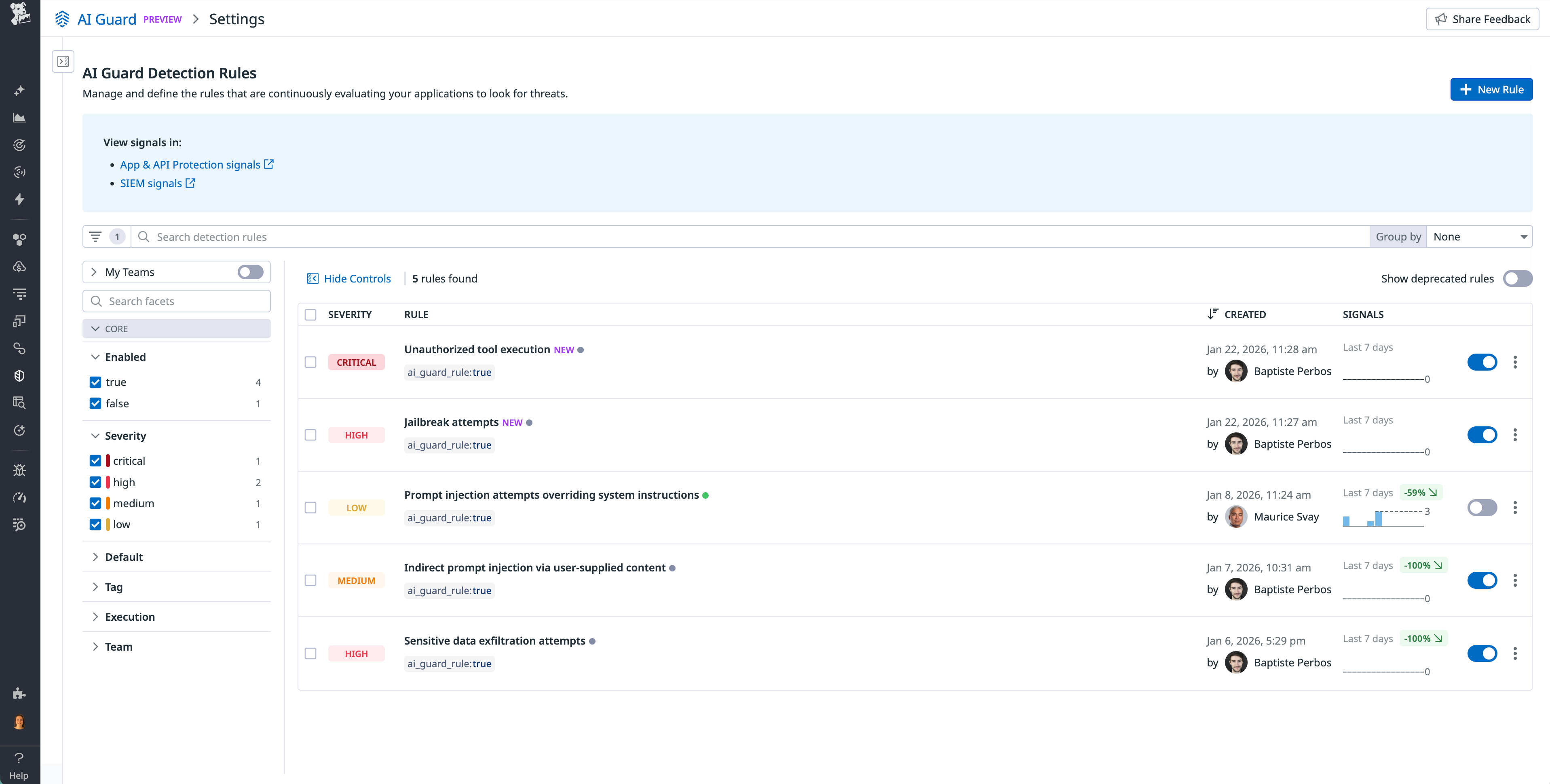Open the three-dot menu for Jailbreak attempts
Screen dimensions: 1550x784
[x=1514, y=435]
